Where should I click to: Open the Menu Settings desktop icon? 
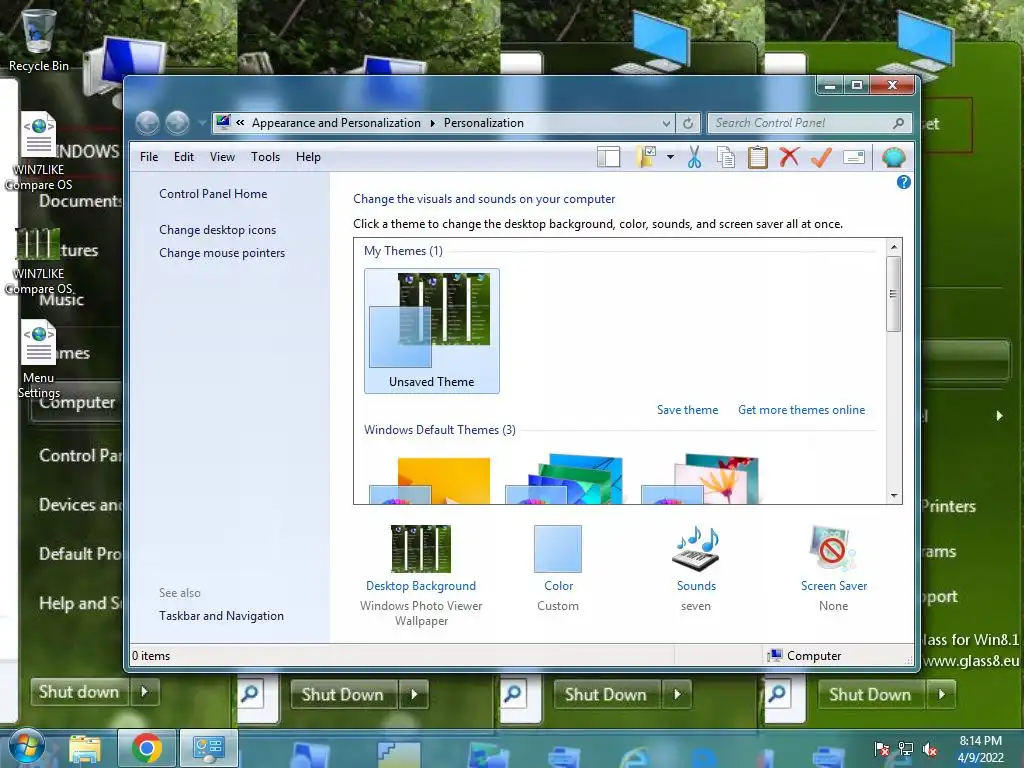(39, 359)
